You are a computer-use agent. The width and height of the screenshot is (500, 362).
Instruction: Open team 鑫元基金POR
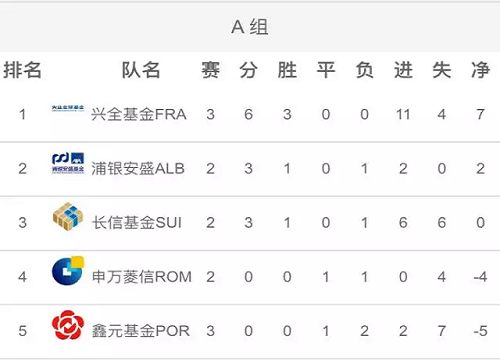[141, 331]
